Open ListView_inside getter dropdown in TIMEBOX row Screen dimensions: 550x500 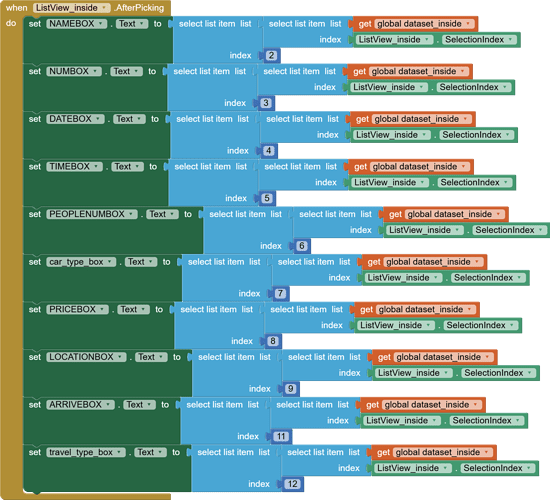coord(390,182)
